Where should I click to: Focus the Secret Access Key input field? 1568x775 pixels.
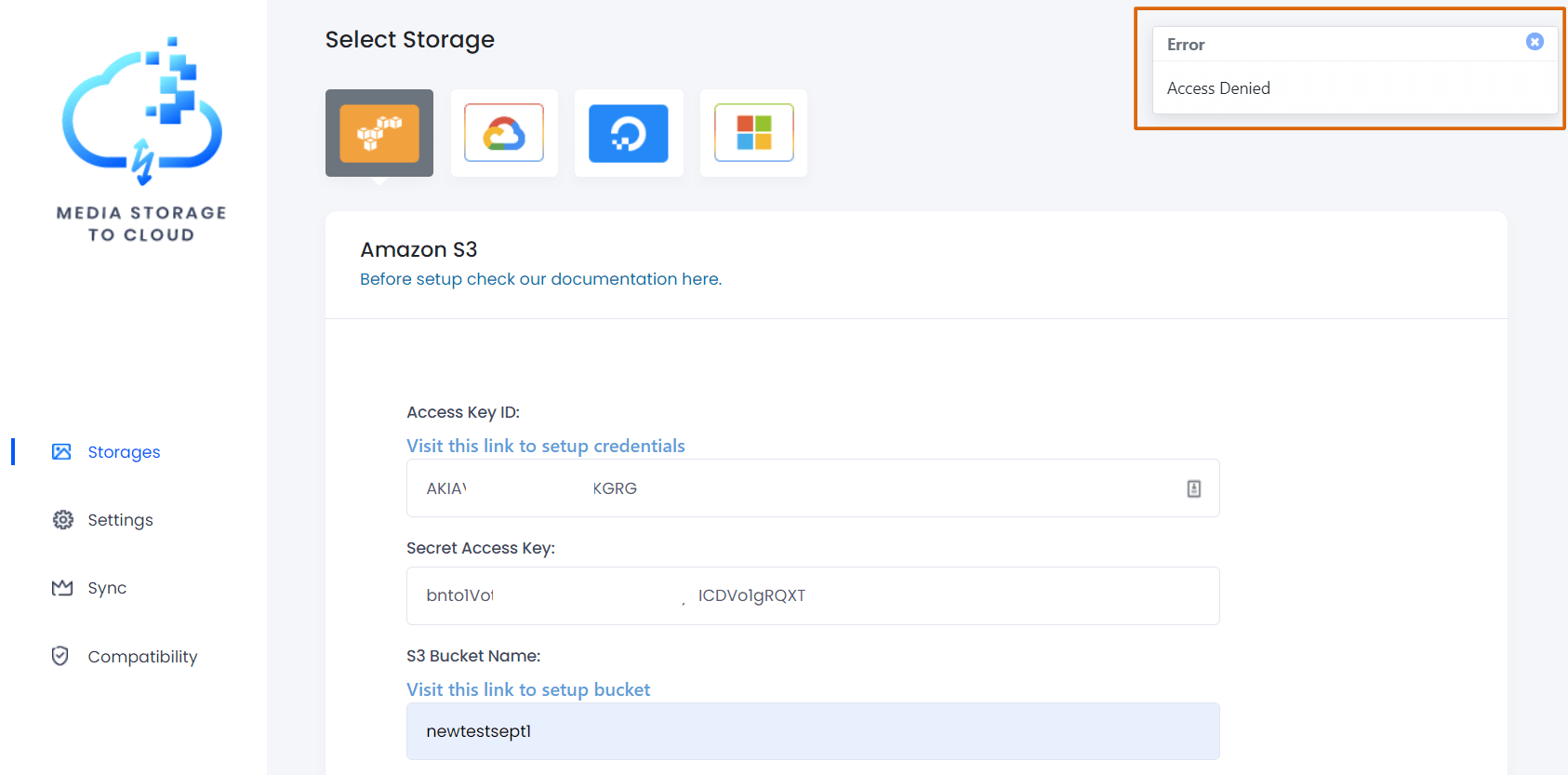click(813, 596)
